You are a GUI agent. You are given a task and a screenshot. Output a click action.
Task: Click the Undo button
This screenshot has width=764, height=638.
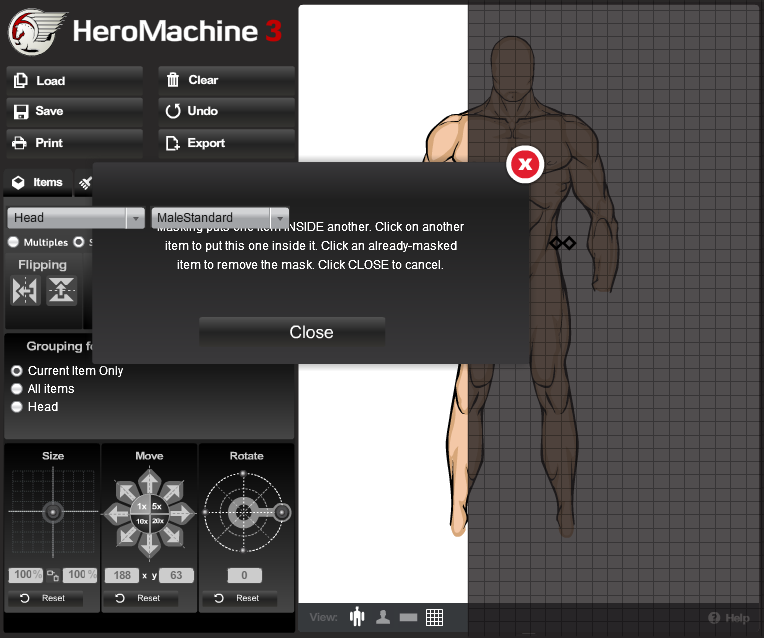227,112
